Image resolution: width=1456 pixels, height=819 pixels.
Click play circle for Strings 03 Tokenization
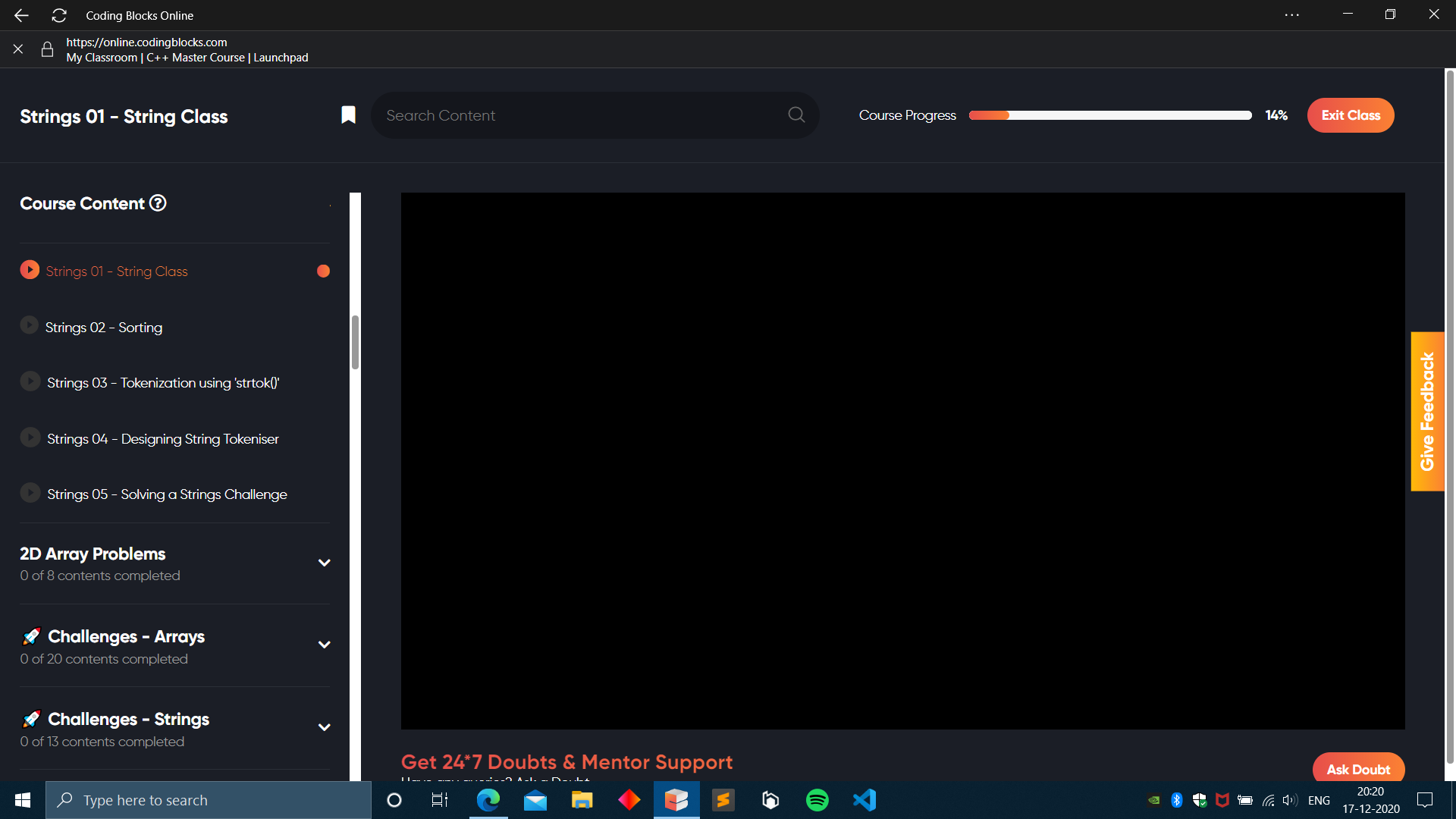pos(30,381)
